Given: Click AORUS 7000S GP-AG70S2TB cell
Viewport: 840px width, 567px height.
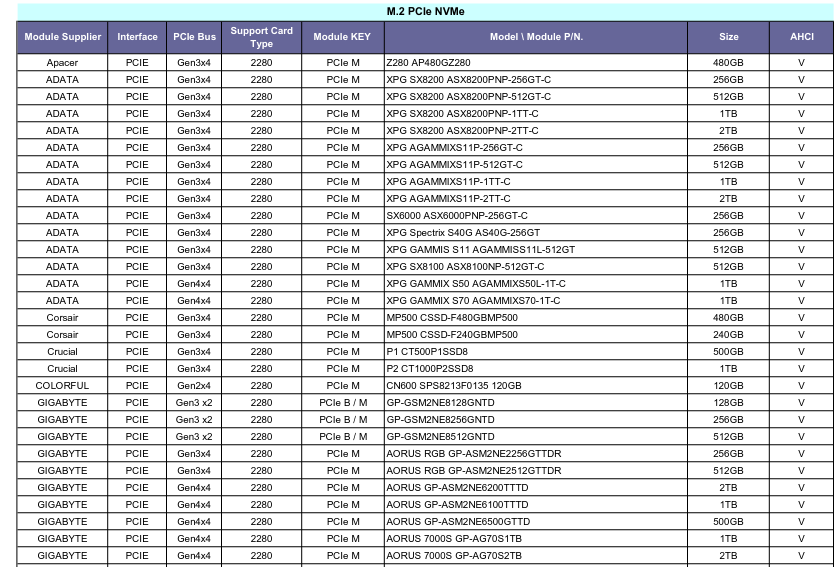Looking at the screenshot, I should 536,556.
